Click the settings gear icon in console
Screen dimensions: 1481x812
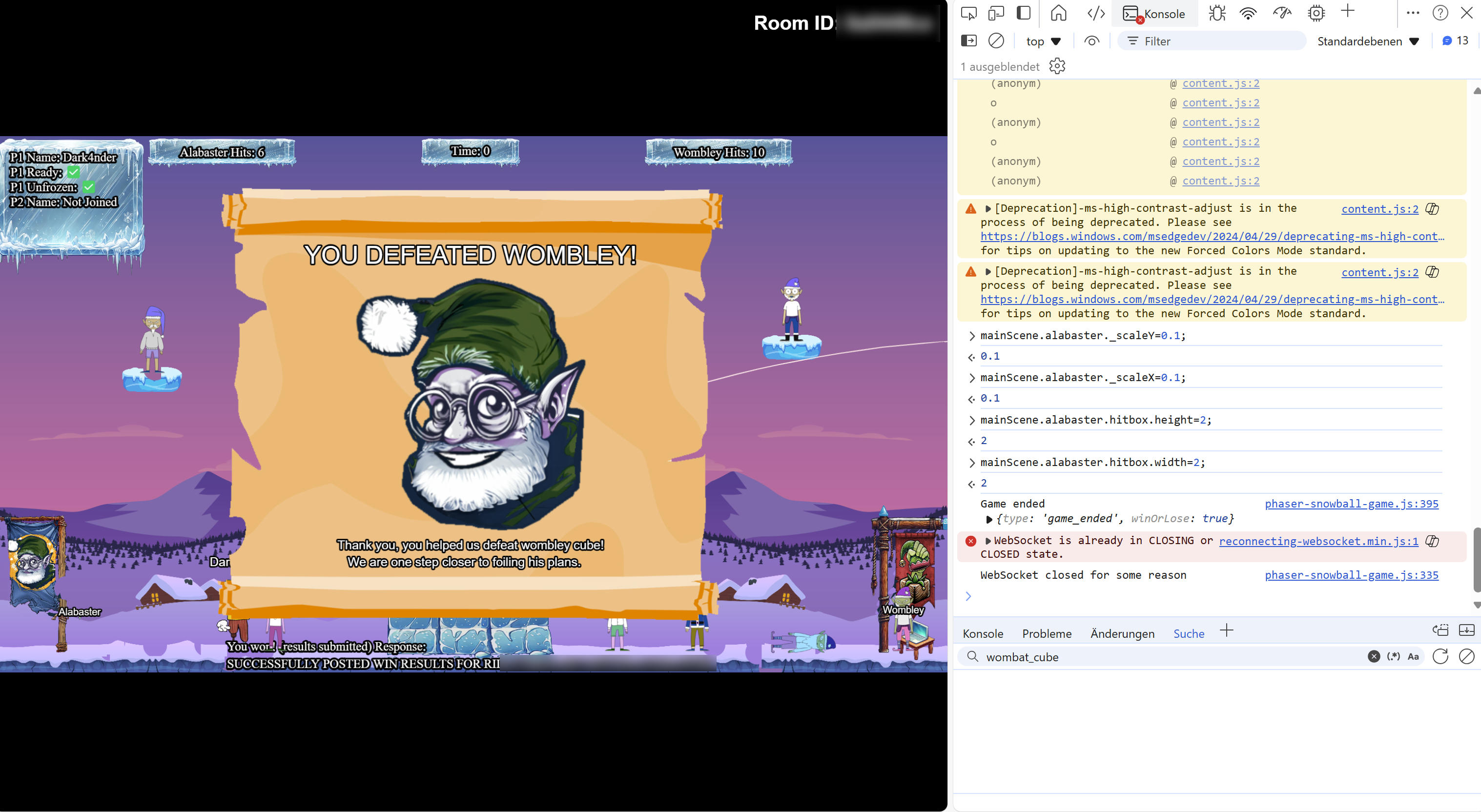pyautogui.click(x=1058, y=66)
